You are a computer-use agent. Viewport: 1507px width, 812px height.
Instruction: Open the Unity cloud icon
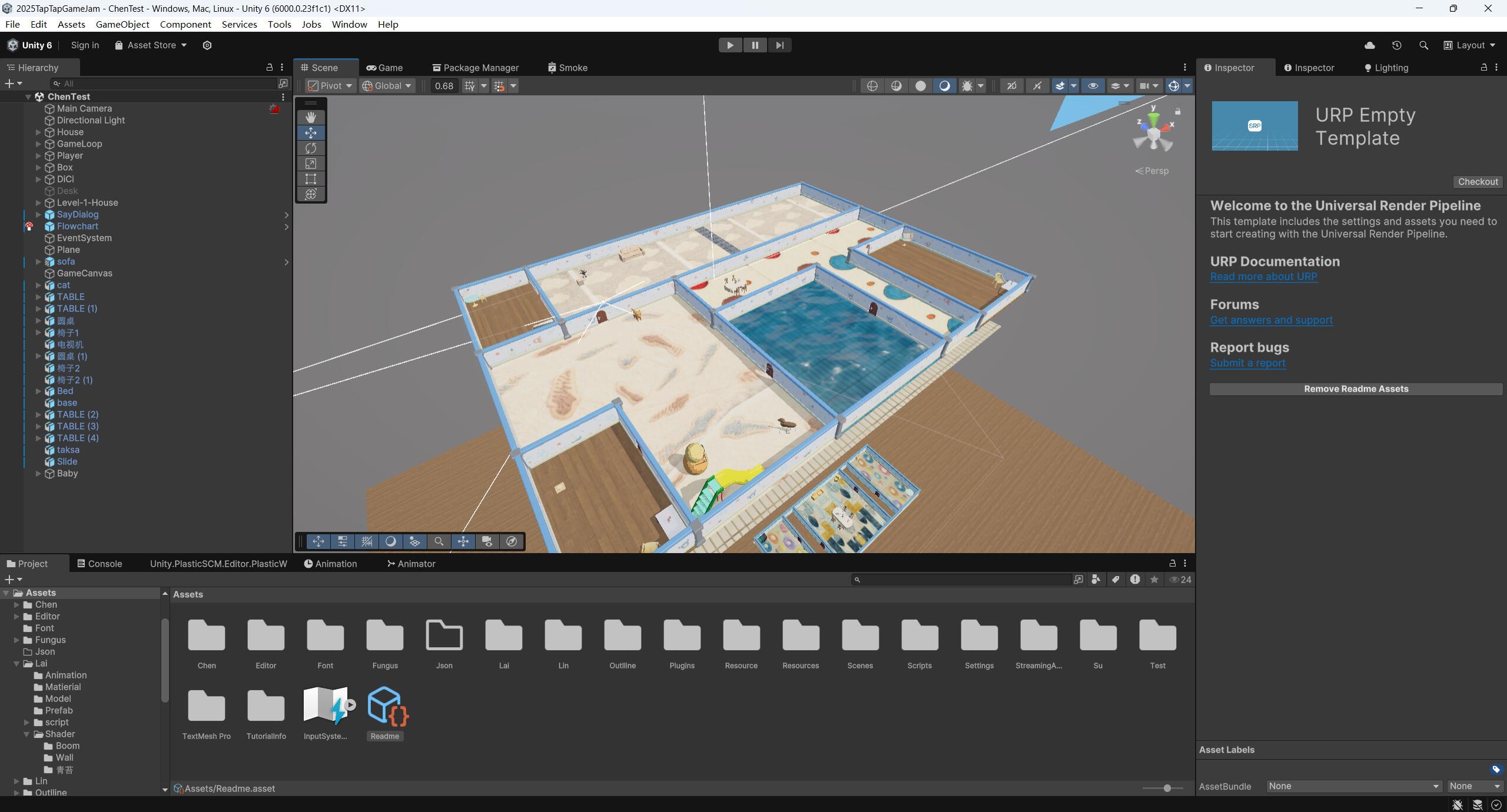pos(1369,45)
